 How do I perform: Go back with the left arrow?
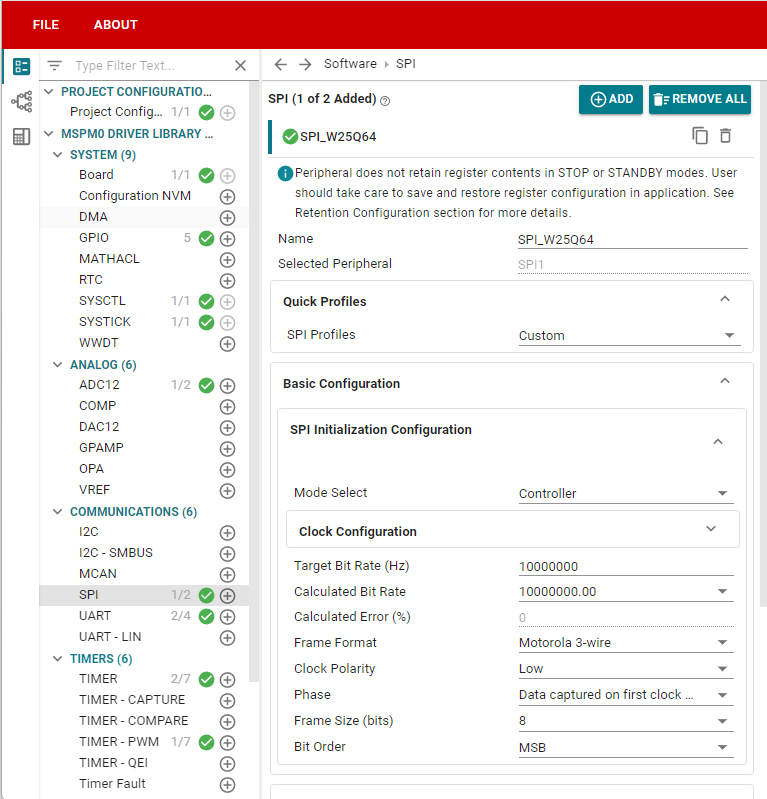click(281, 64)
